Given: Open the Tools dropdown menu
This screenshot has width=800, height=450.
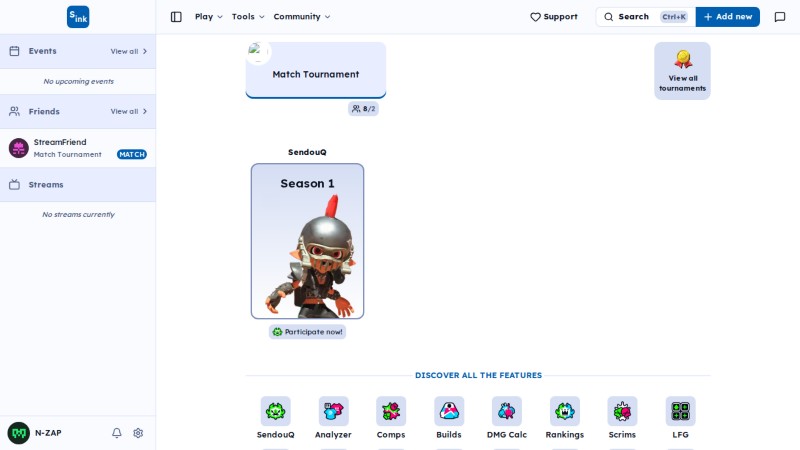Looking at the screenshot, I should pos(248,17).
